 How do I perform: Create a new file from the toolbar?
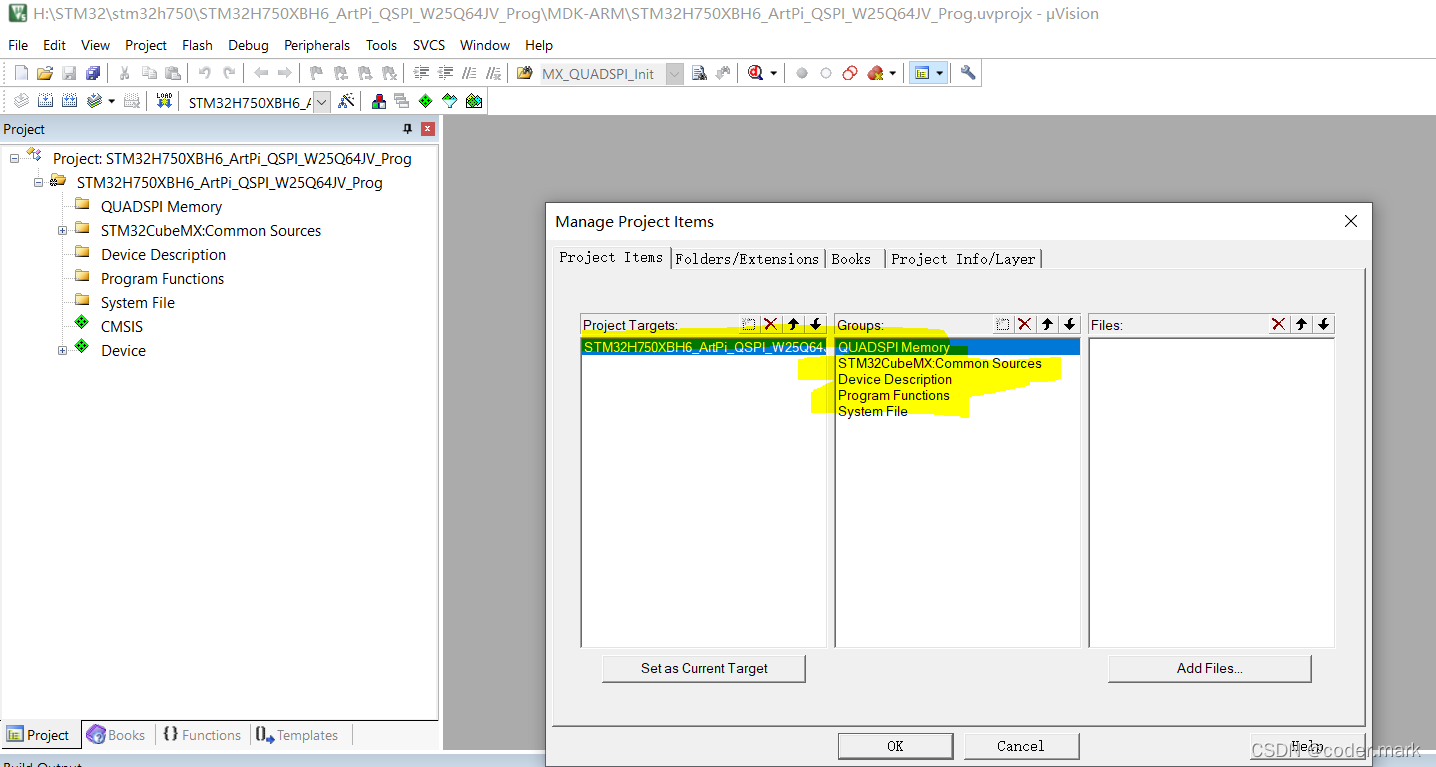click(21, 73)
